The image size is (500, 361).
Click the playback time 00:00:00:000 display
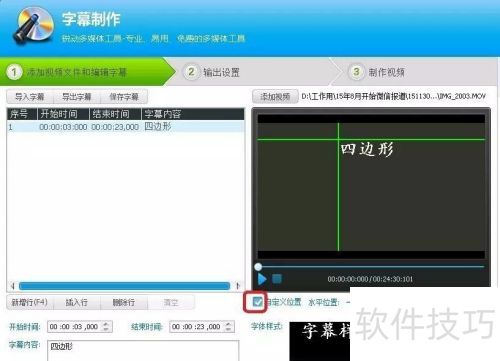(348, 279)
